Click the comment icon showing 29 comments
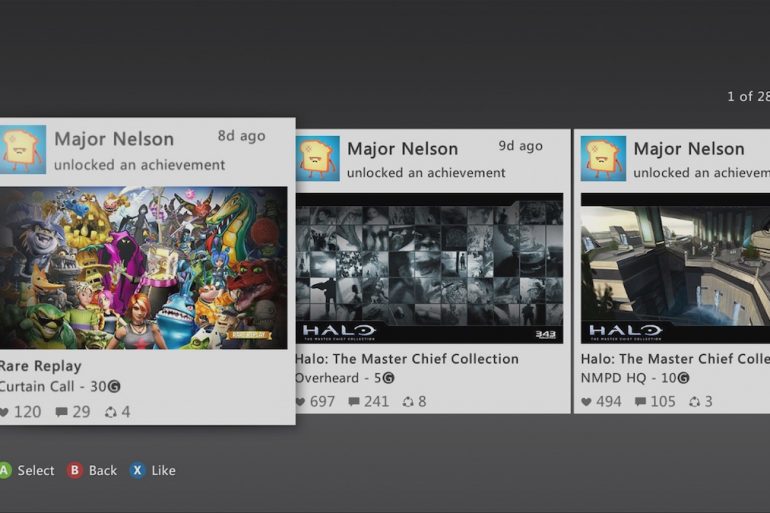The height and width of the screenshot is (513, 770). point(62,412)
